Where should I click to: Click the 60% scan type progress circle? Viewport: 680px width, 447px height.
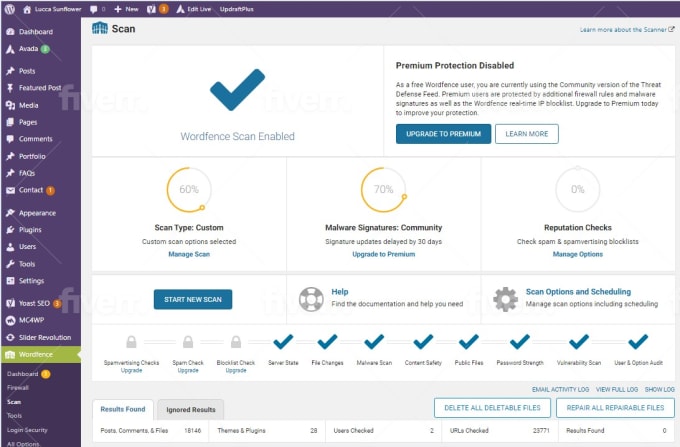189,189
